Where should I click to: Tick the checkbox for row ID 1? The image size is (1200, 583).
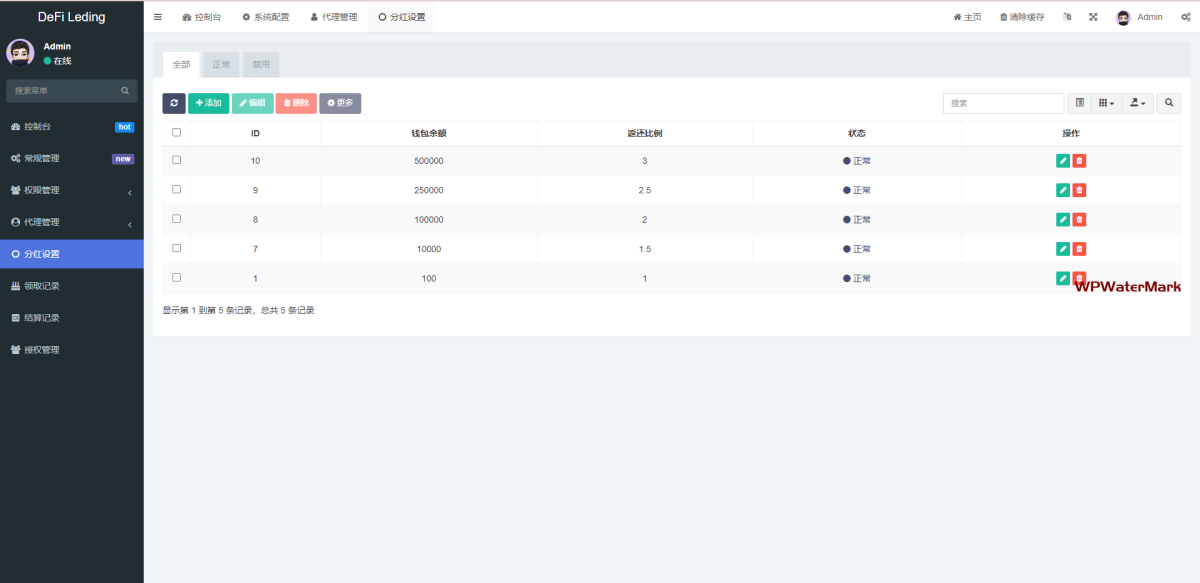click(x=177, y=277)
